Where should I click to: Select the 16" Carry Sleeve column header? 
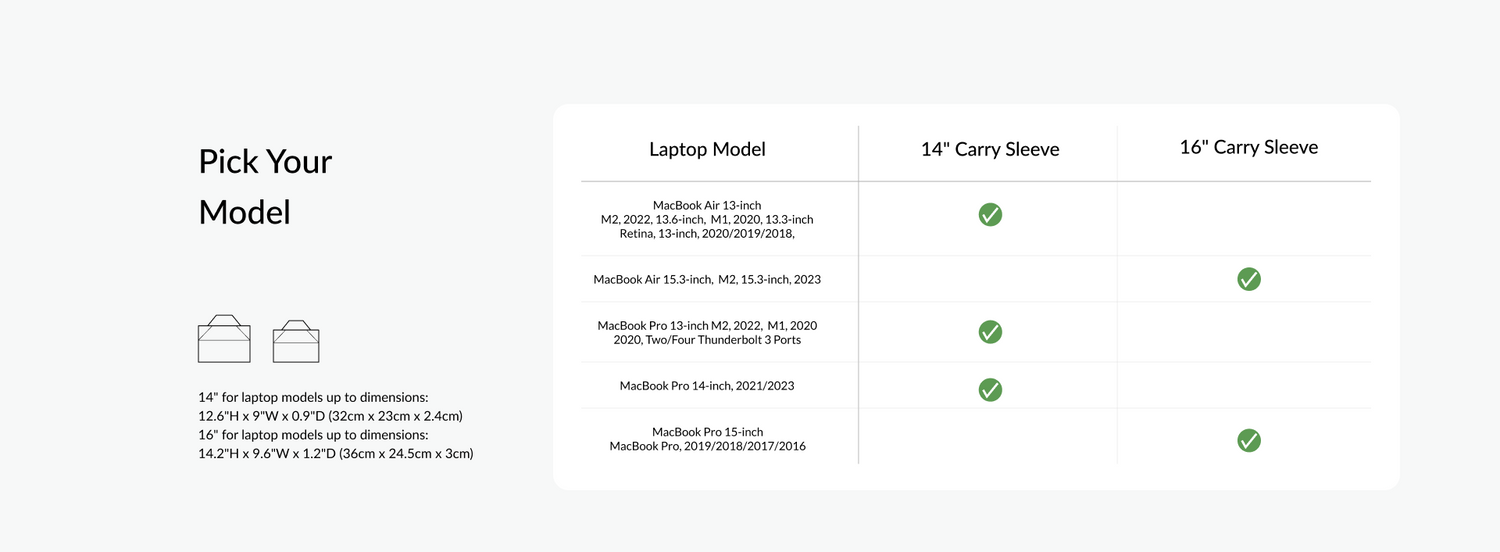click(1248, 147)
